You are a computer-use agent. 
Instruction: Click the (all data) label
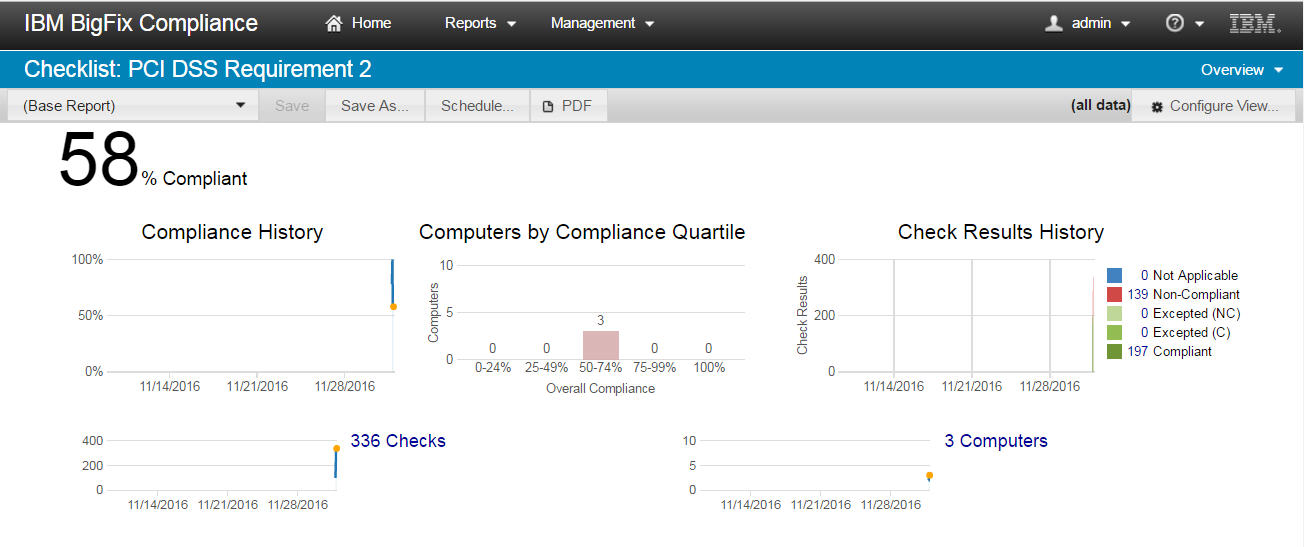coord(1100,105)
